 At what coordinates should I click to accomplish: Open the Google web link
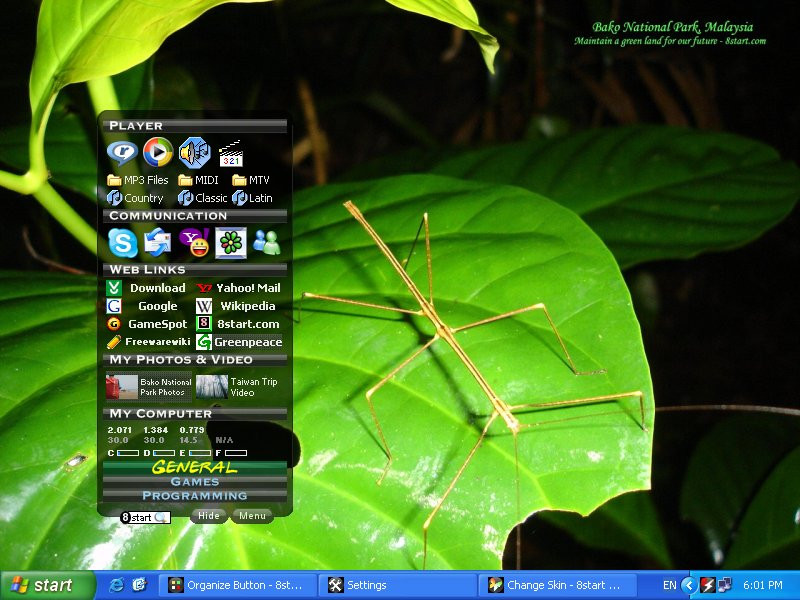(x=142, y=306)
